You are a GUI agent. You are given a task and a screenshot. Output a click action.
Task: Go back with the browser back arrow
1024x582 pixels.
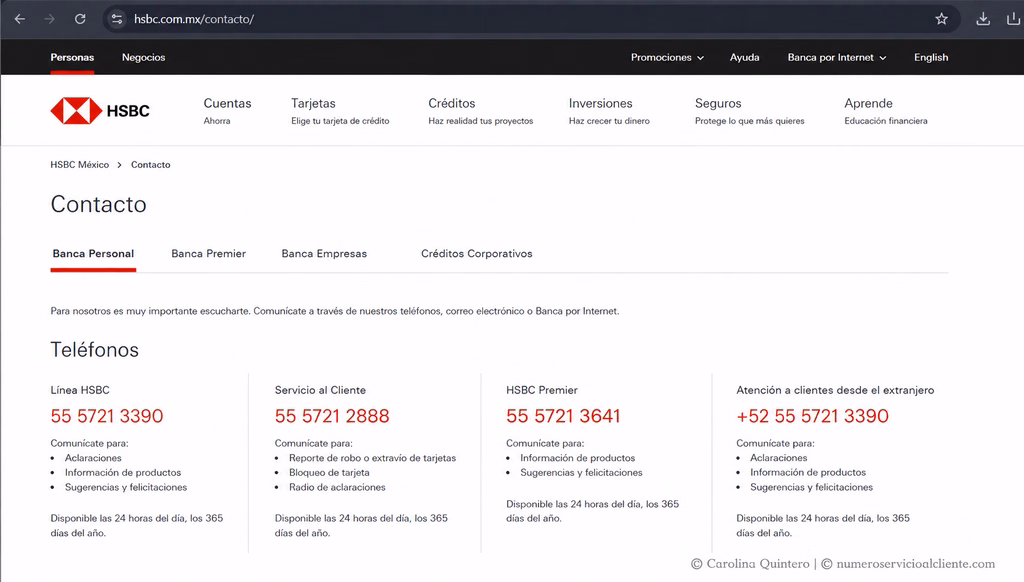click(20, 19)
